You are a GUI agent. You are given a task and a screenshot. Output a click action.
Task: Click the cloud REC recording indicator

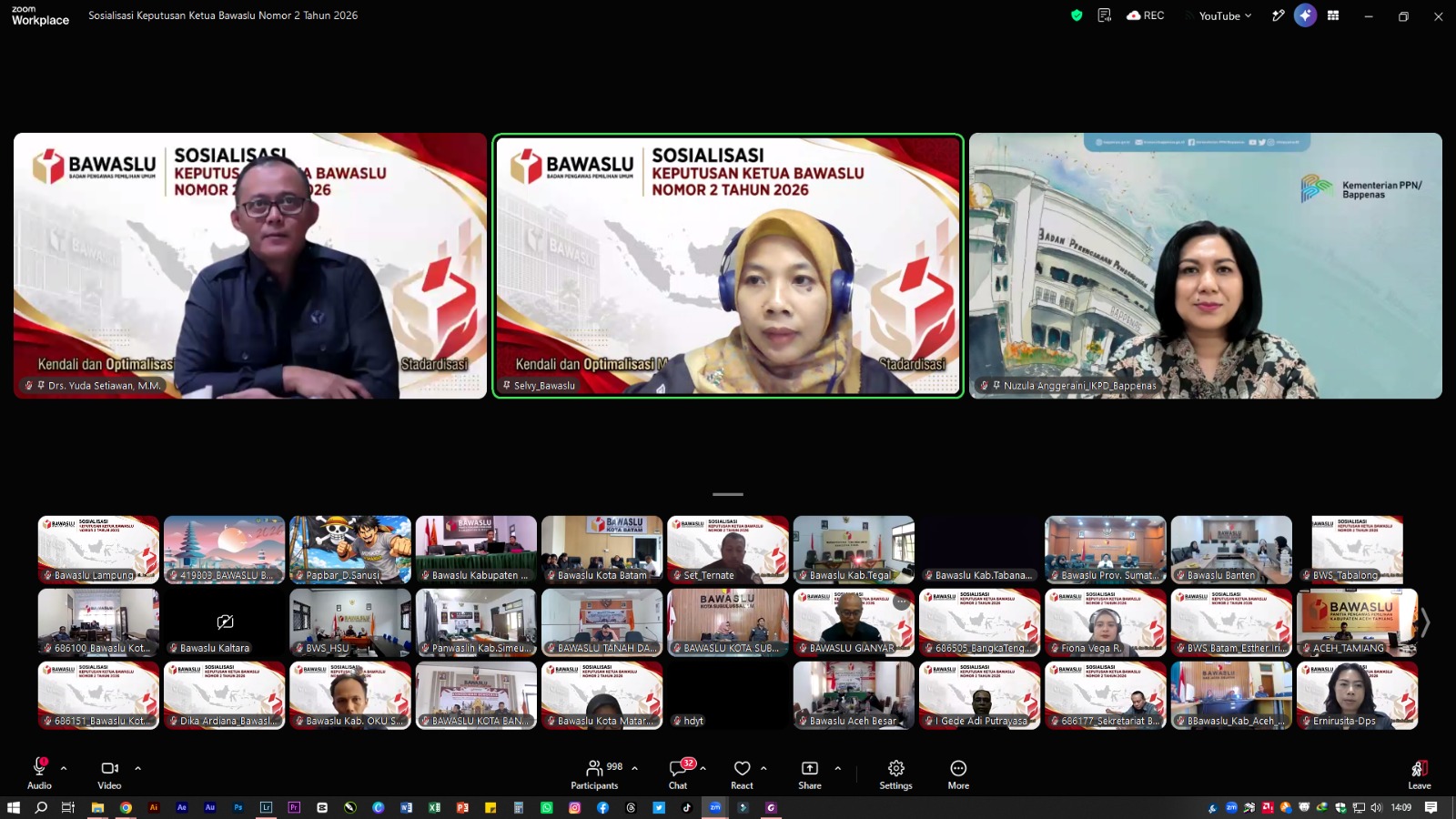[1145, 15]
